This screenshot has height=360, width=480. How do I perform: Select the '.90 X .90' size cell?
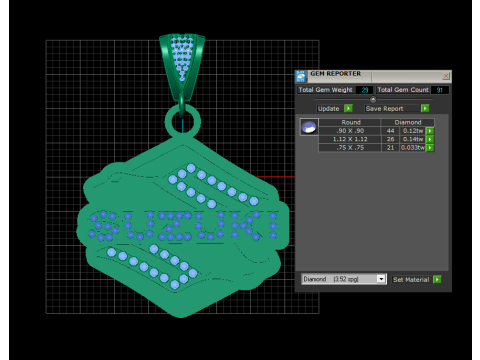point(350,131)
